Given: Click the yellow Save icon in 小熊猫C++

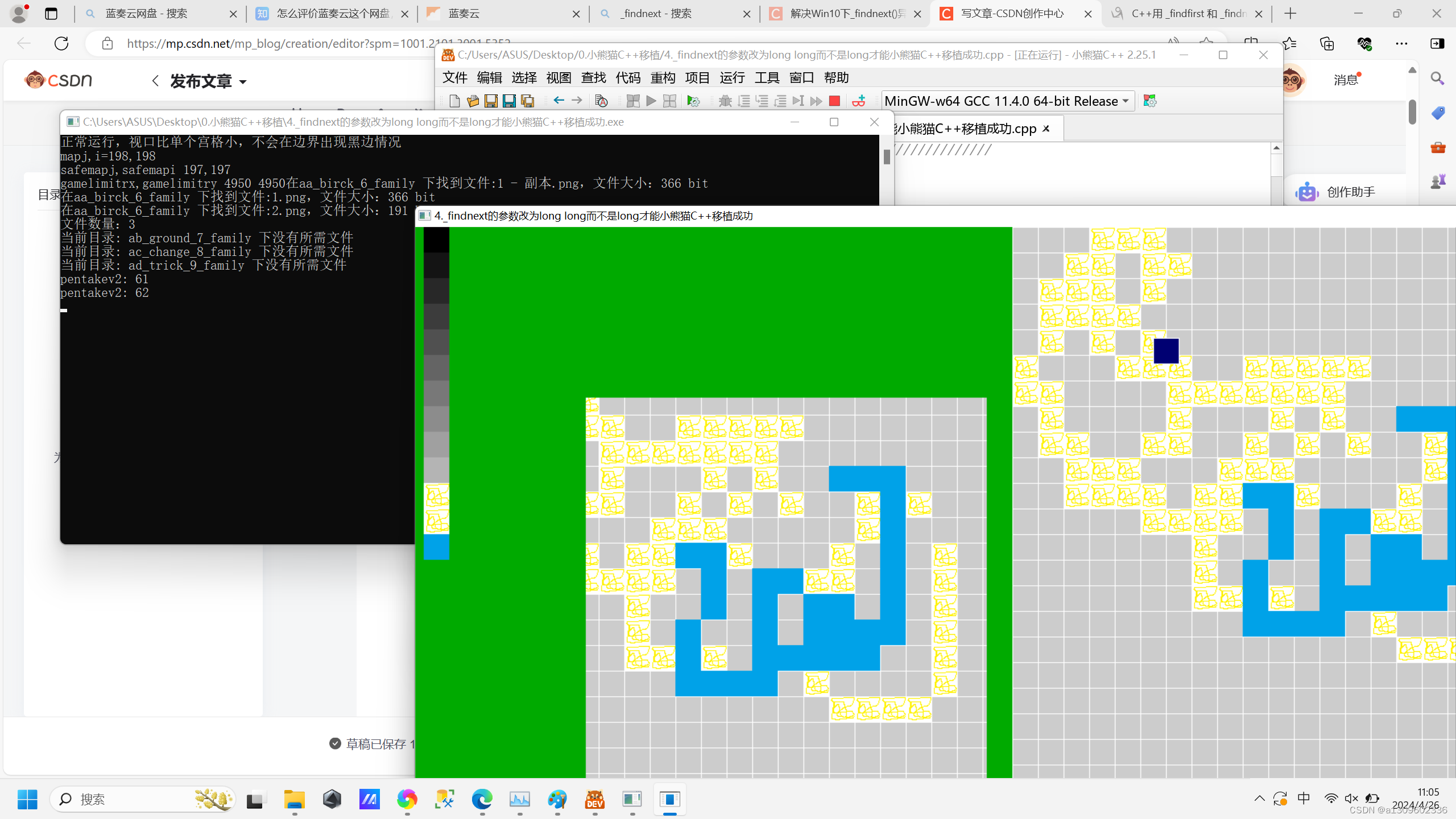Looking at the screenshot, I should pos(490,101).
